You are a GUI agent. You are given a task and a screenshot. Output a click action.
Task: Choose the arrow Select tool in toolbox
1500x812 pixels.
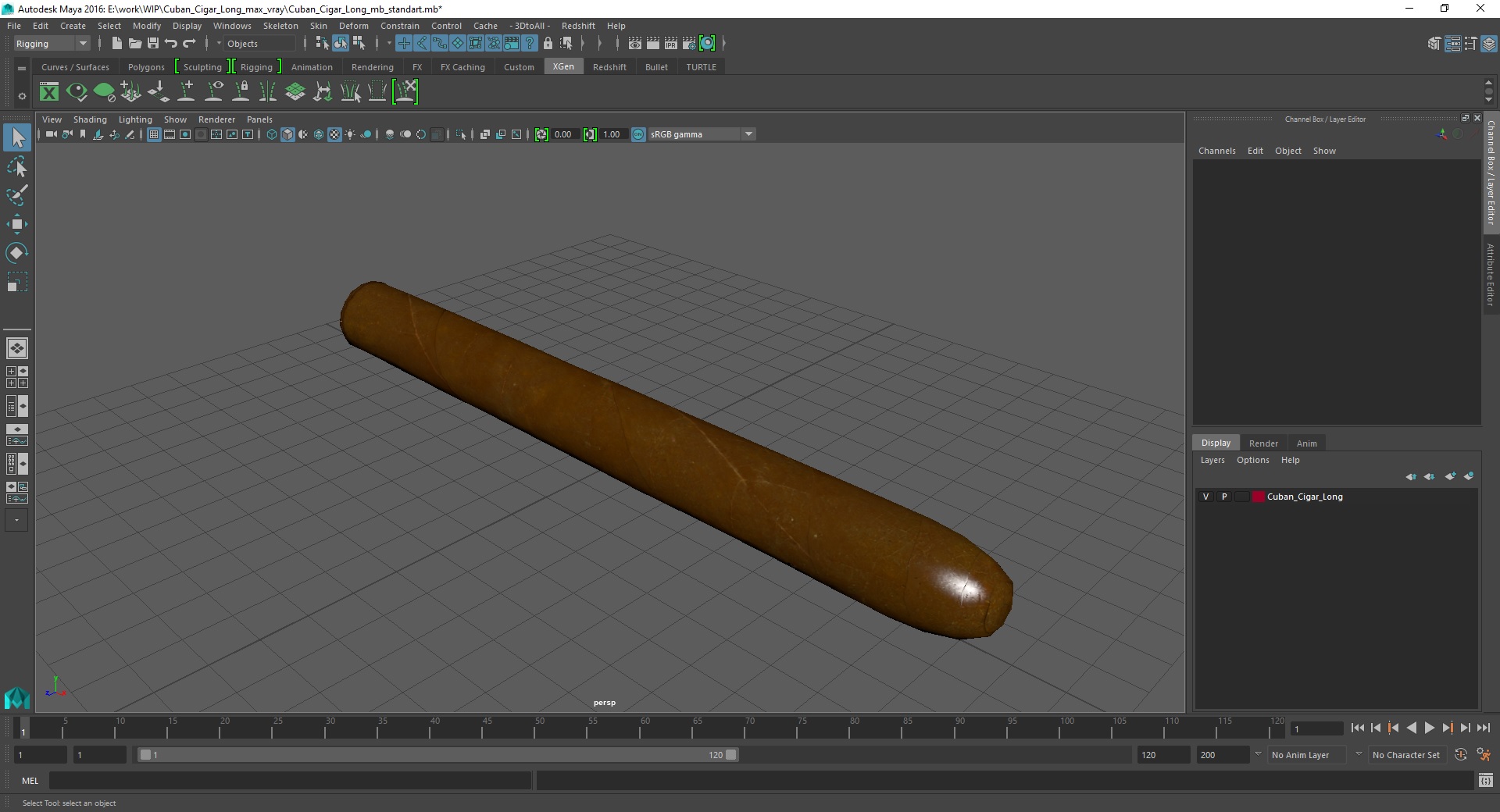(x=17, y=138)
